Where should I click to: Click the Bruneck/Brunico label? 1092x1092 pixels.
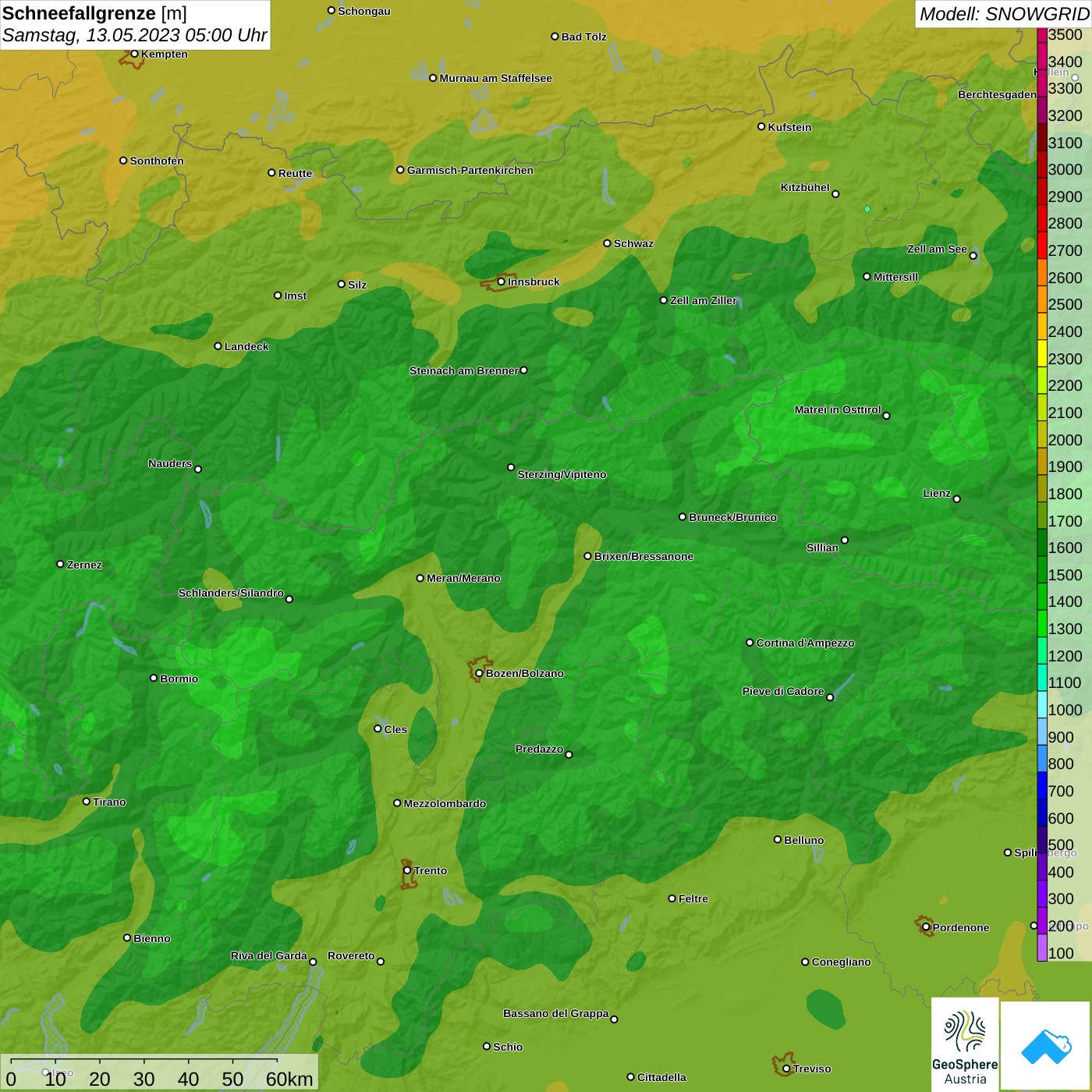[x=732, y=517]
